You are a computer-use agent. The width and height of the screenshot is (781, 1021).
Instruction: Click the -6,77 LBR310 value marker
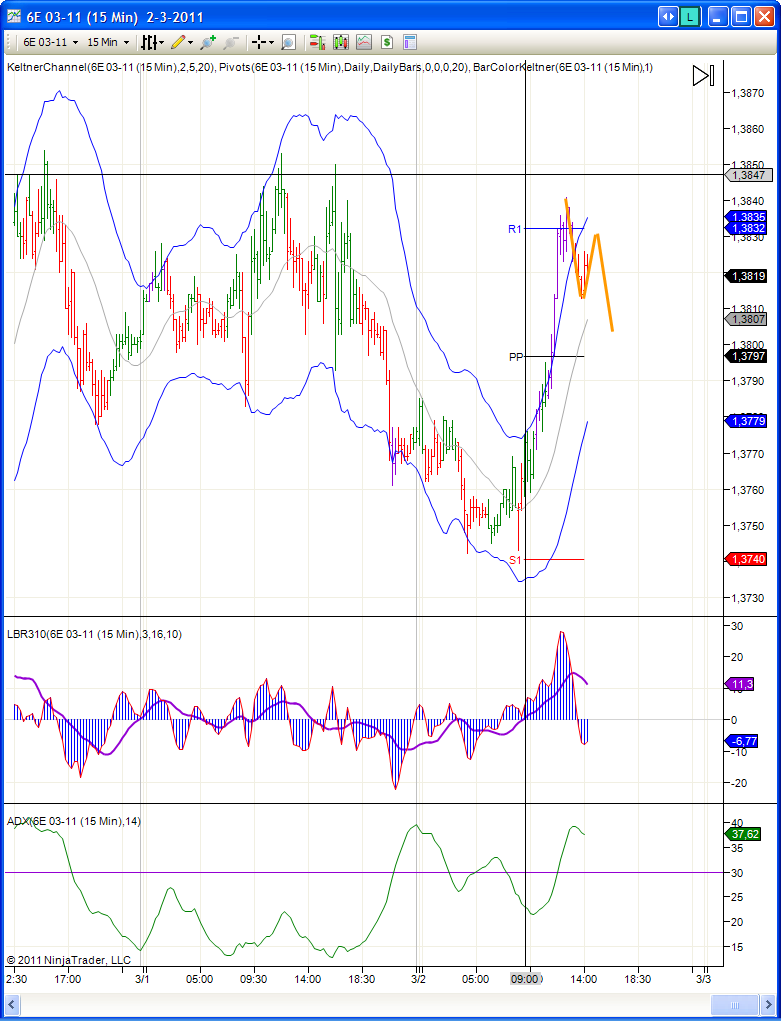point(741,741)
